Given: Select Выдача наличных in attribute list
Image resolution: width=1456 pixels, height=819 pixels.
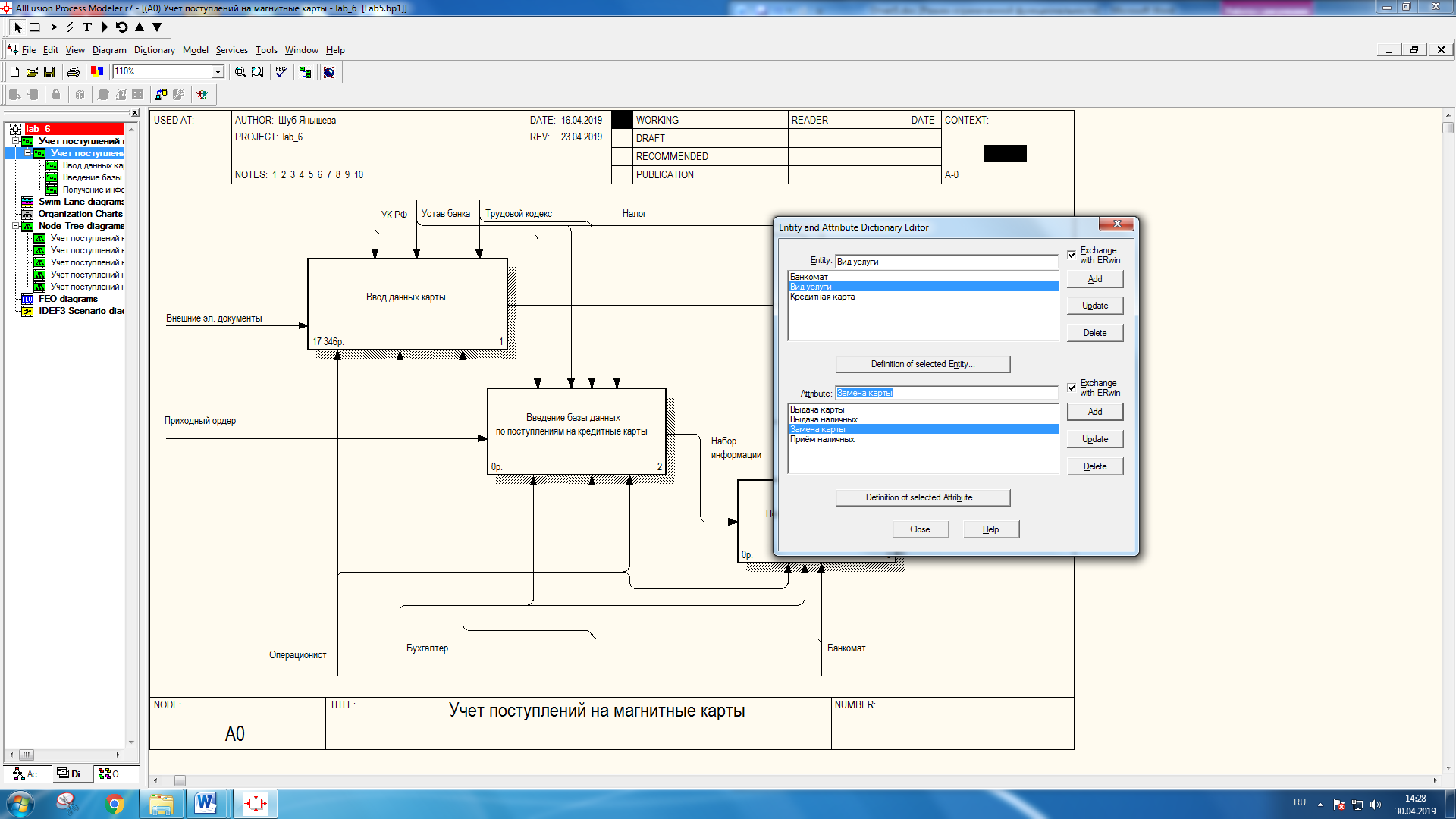Looking at the screenshot, I should [x=923, y=419].
